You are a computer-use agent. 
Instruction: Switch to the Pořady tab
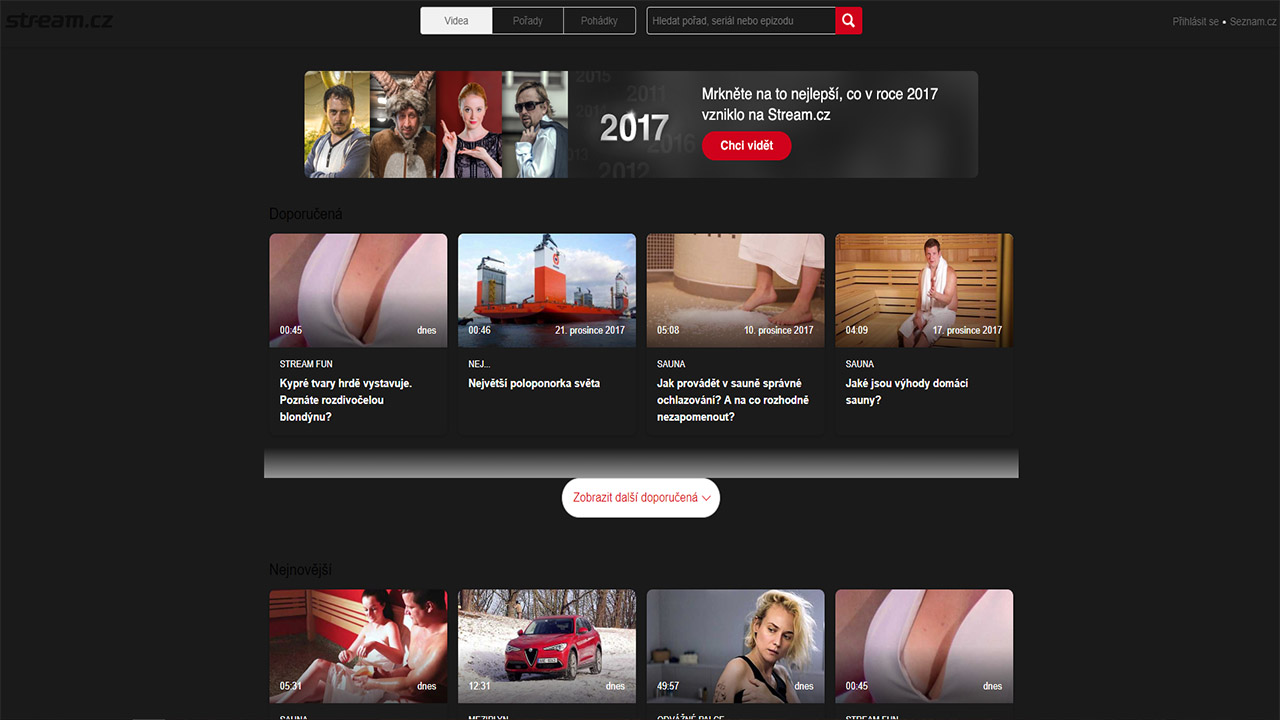pos(528,20)
